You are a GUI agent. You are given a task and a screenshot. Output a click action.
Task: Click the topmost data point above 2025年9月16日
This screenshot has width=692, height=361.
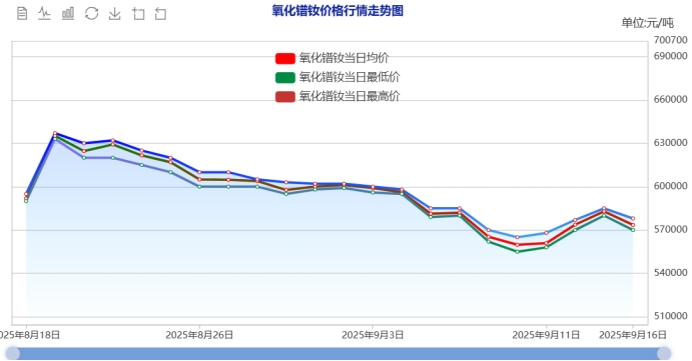[x=633, y=218]
